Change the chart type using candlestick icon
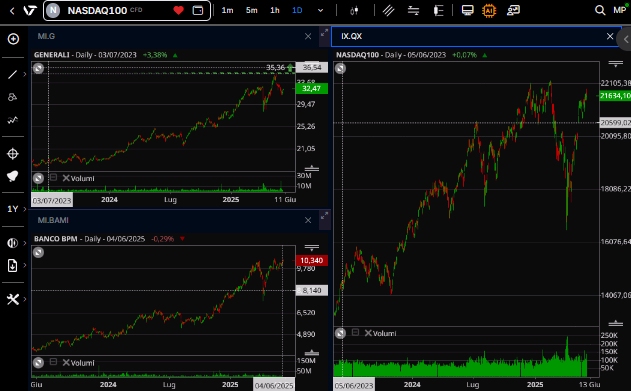 click(354, 11)
